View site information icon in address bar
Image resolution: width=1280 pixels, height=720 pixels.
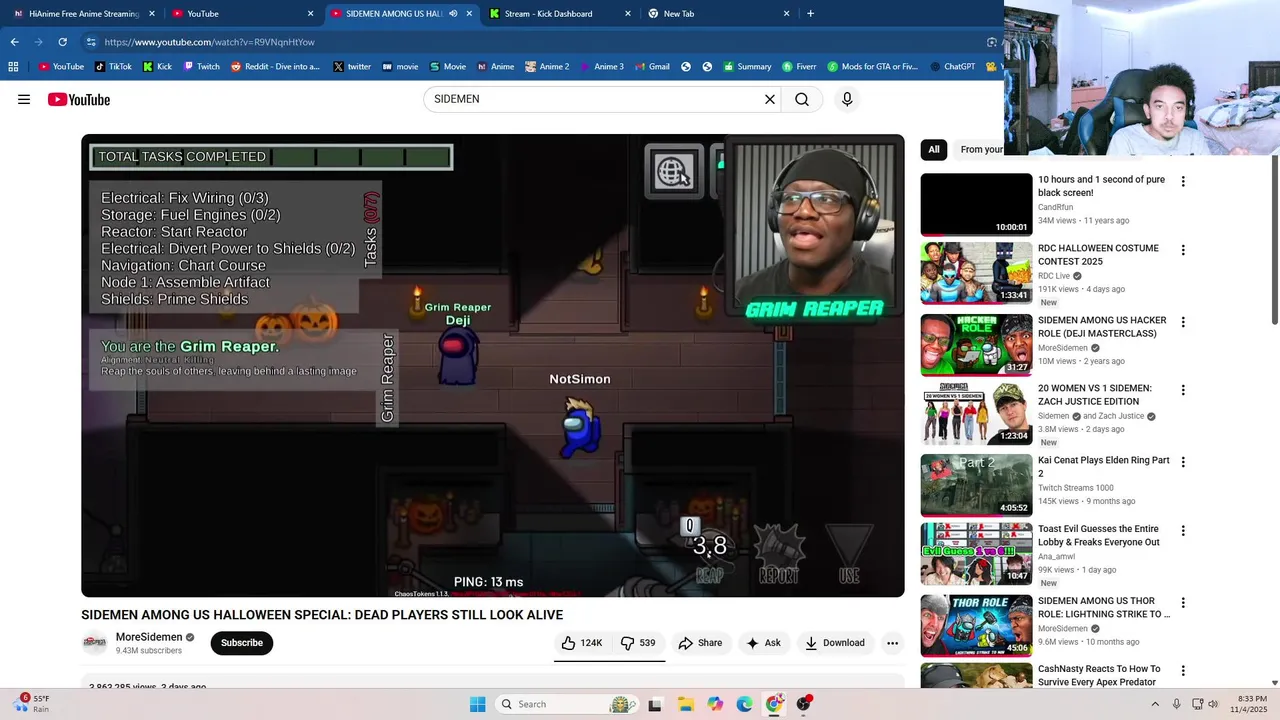click(x=91, y=42)
